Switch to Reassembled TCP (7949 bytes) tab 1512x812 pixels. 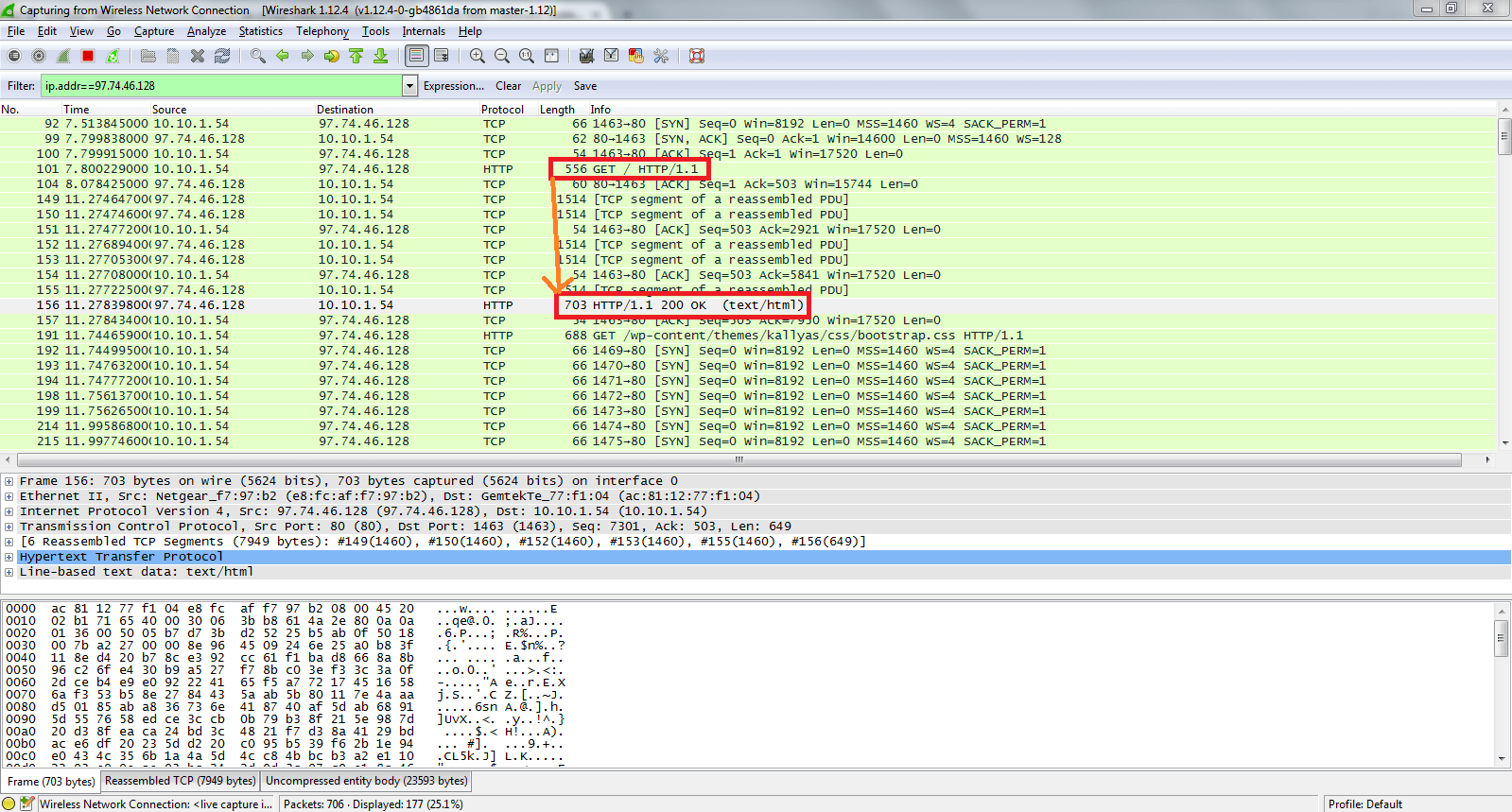(x=180, y=781)
